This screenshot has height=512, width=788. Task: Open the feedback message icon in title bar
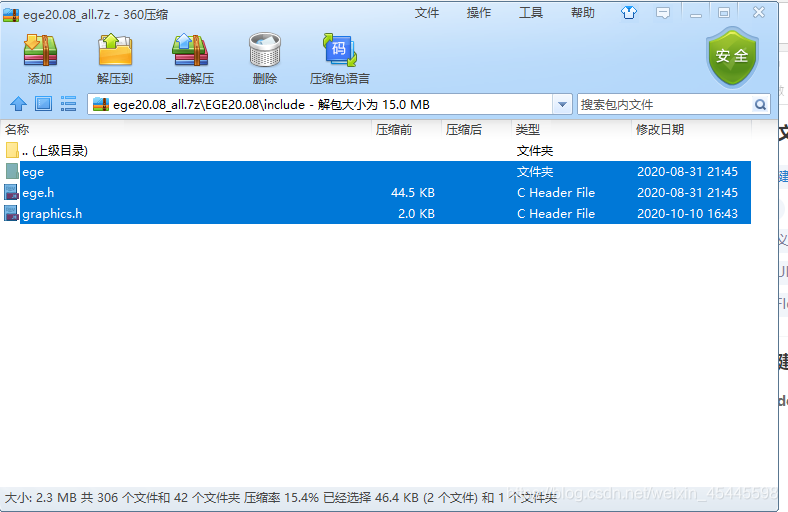coord(663,13)
